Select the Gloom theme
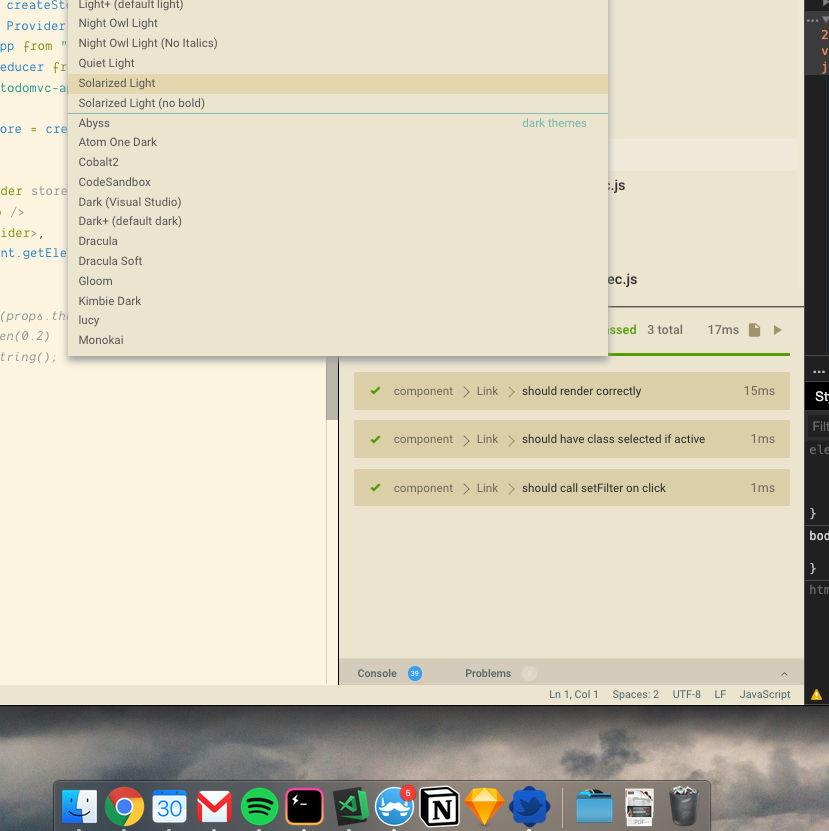Viewport: 829px width, 831px height. pos(338,281)
